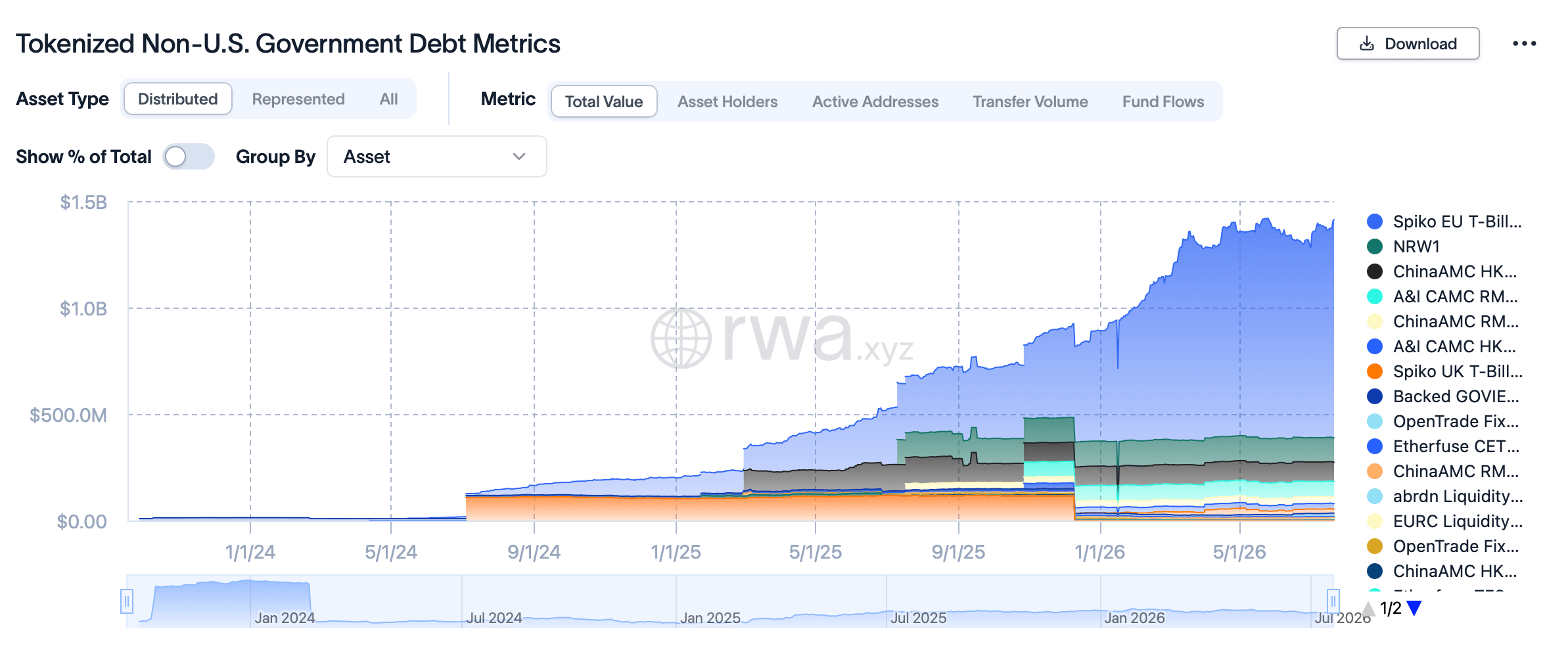The width and height of the screenshot is (1568, 648).
Task: Click the NRW1 green legend marker
Action: coord(1375,246)
